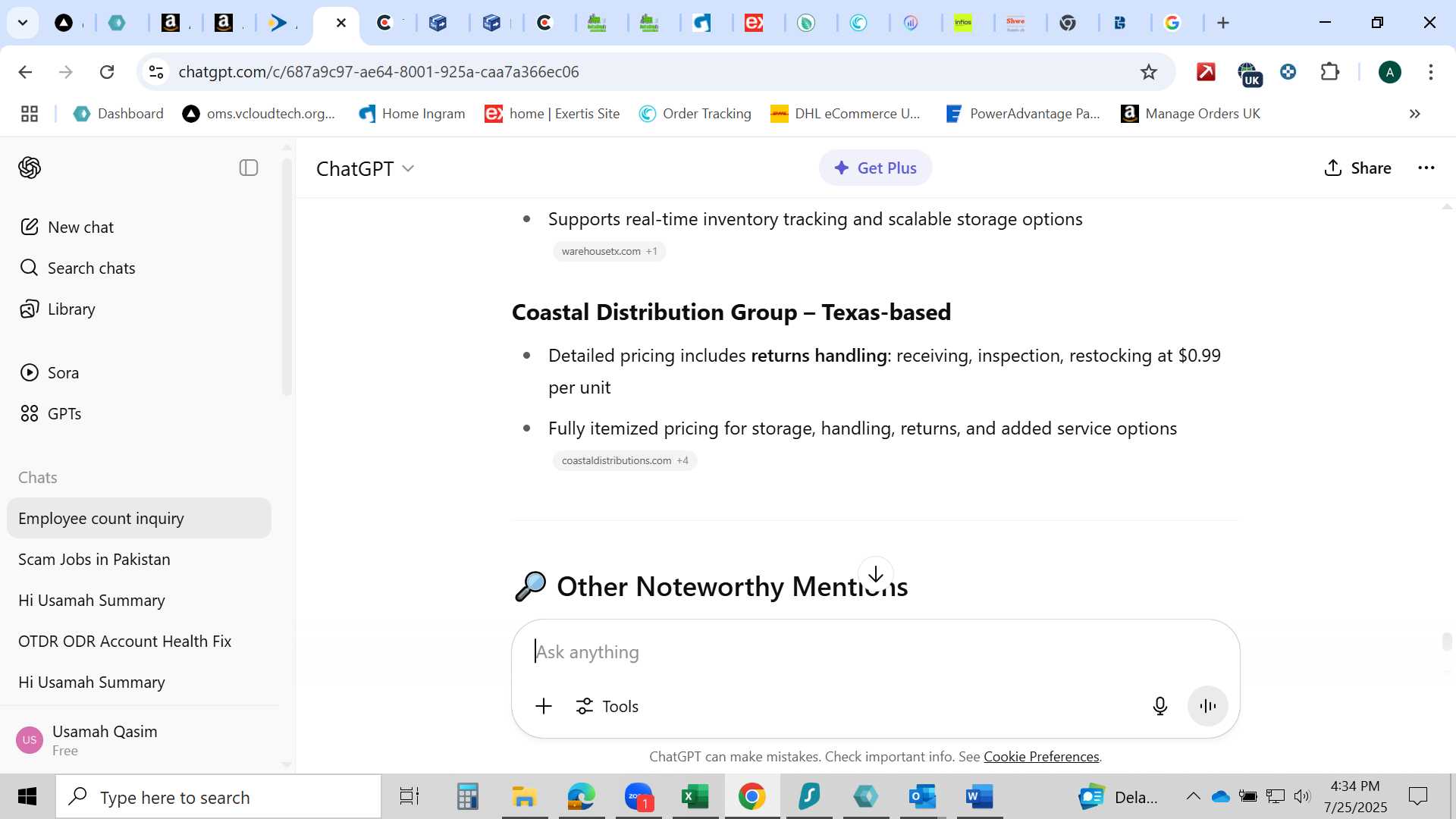The height and width of the screenshot is (819, 1456).
Task: Open the Chrome profile avatar A
Action: [x=1389, y=72]
